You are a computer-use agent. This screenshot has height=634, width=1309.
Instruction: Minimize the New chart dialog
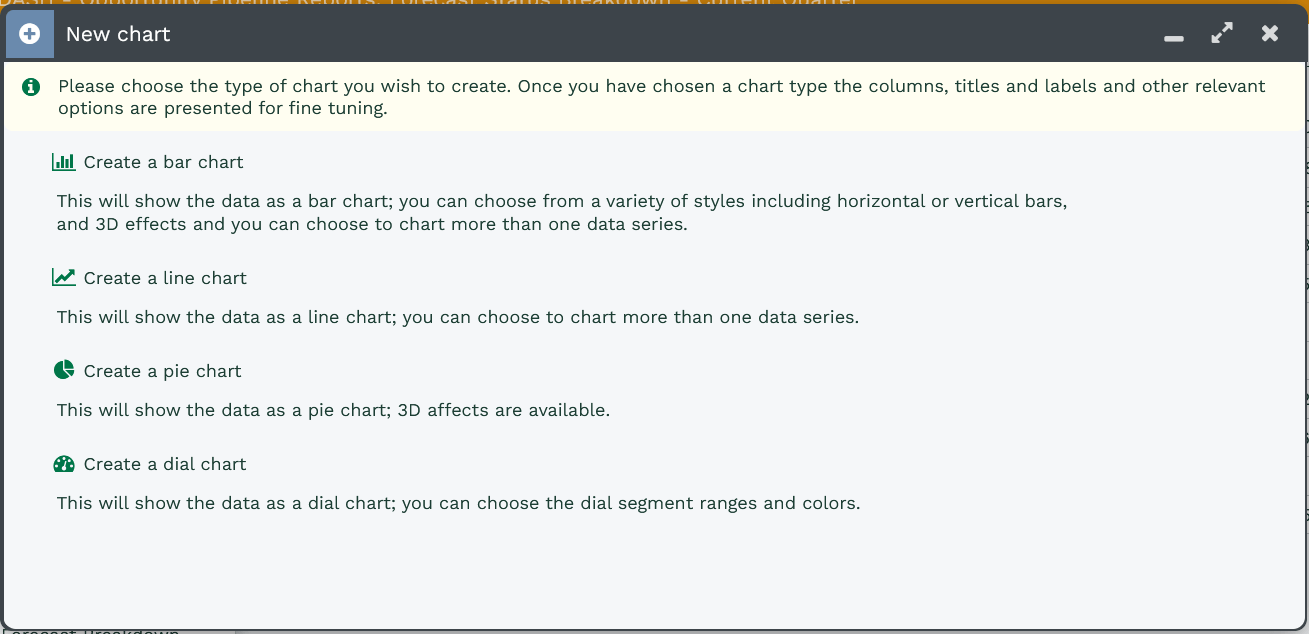(x=1174, y=36)
